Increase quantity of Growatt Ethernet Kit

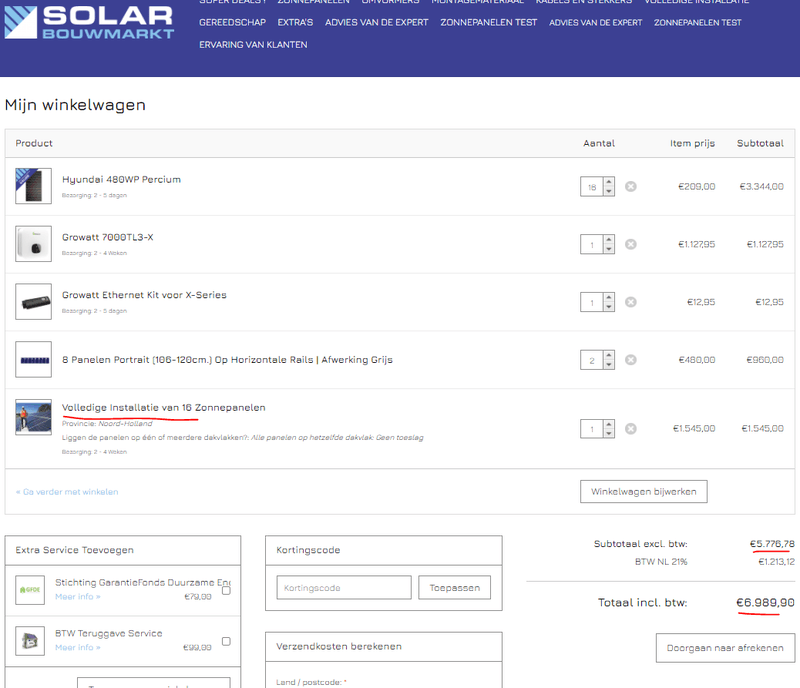(609, 298)
